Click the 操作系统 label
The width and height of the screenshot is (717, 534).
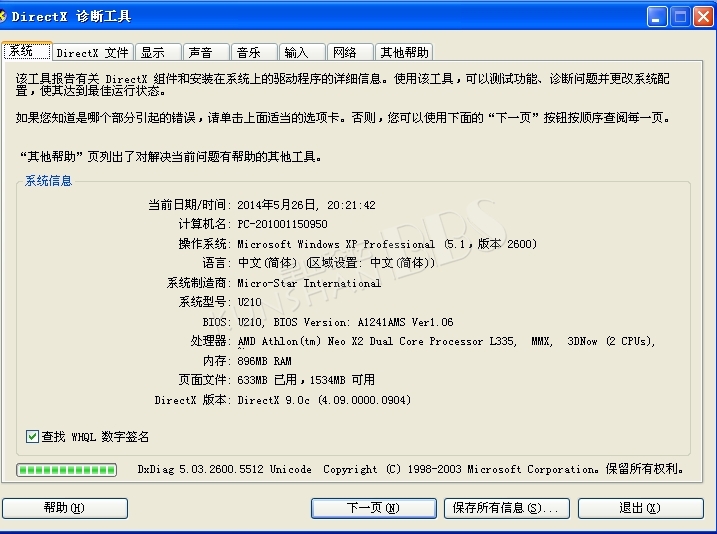[205, 244]
